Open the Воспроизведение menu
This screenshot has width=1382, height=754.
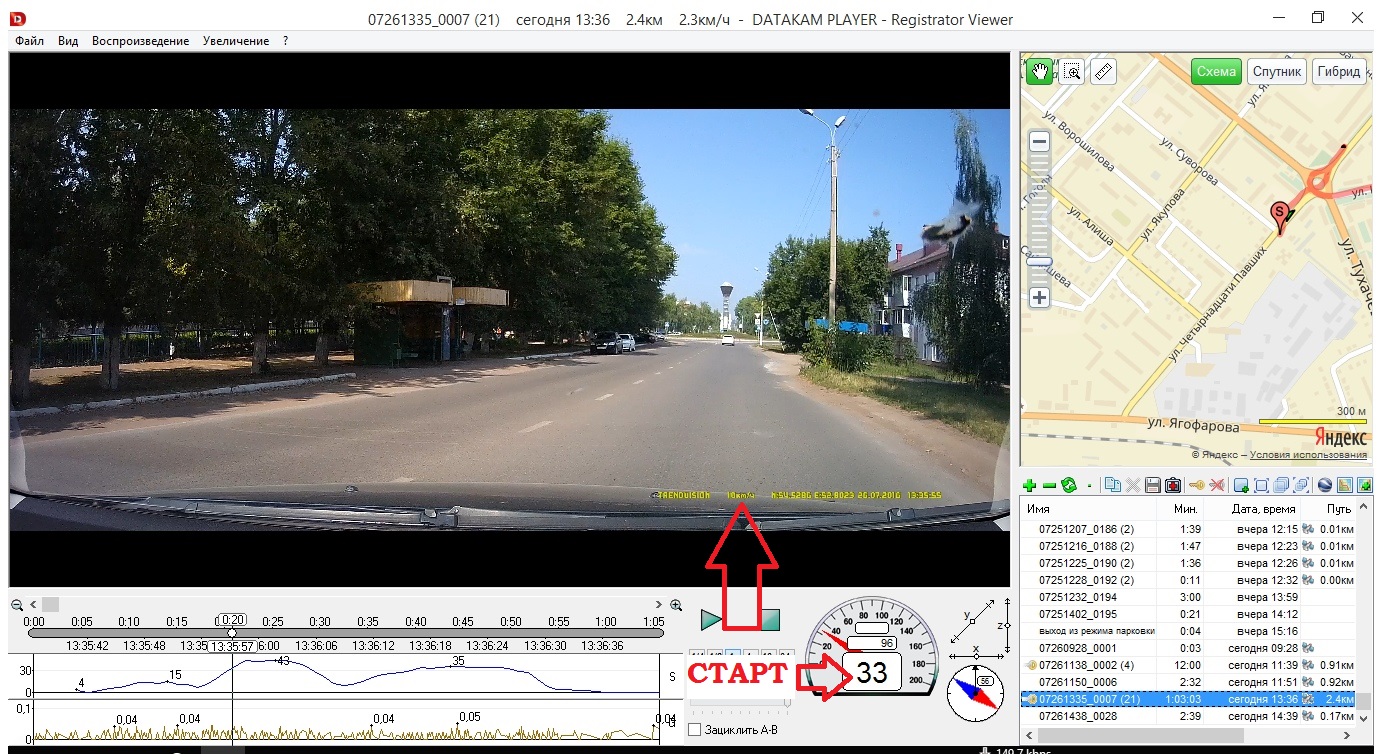(140, 41)
